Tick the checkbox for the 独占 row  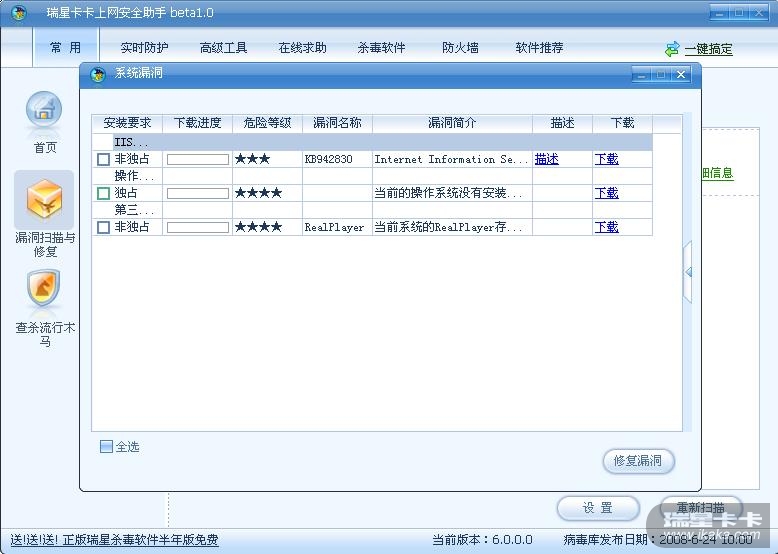103,193
